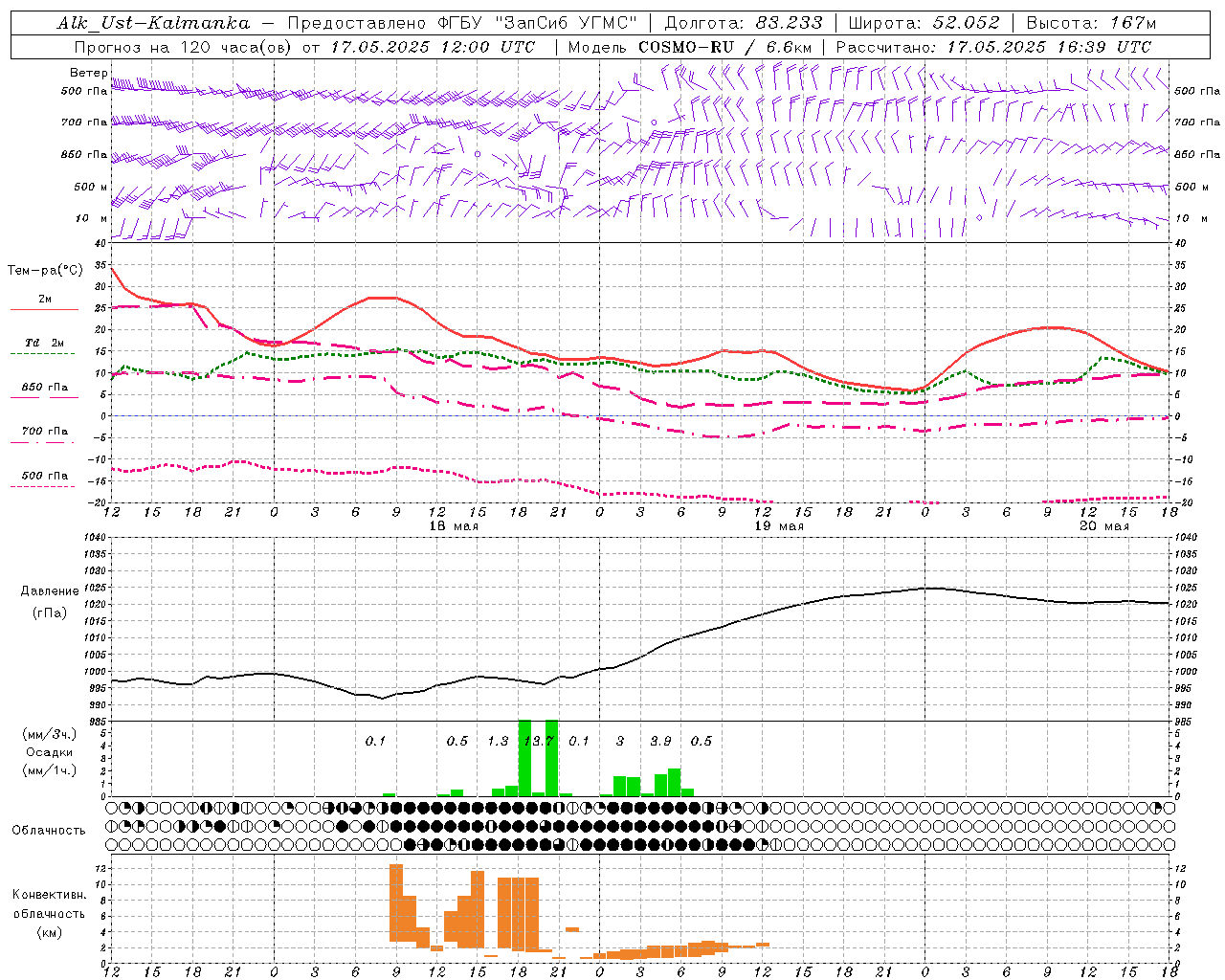Viewport: 1225px width, 980px height.
Task: Click the 700 гПа temperature legend entry
Action: [x=44, y=431]
